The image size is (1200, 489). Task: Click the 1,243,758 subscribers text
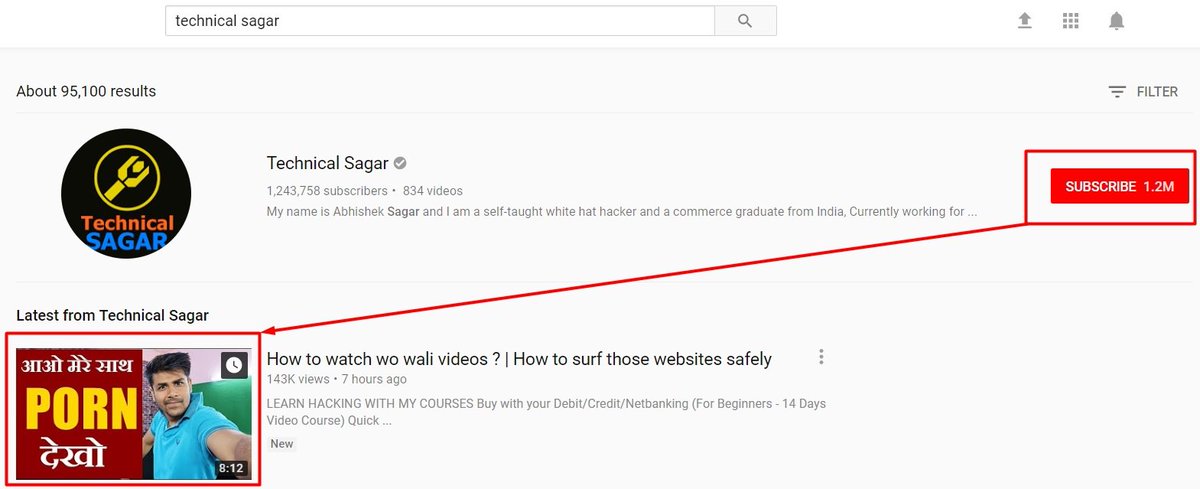click(x=327, y=190)
